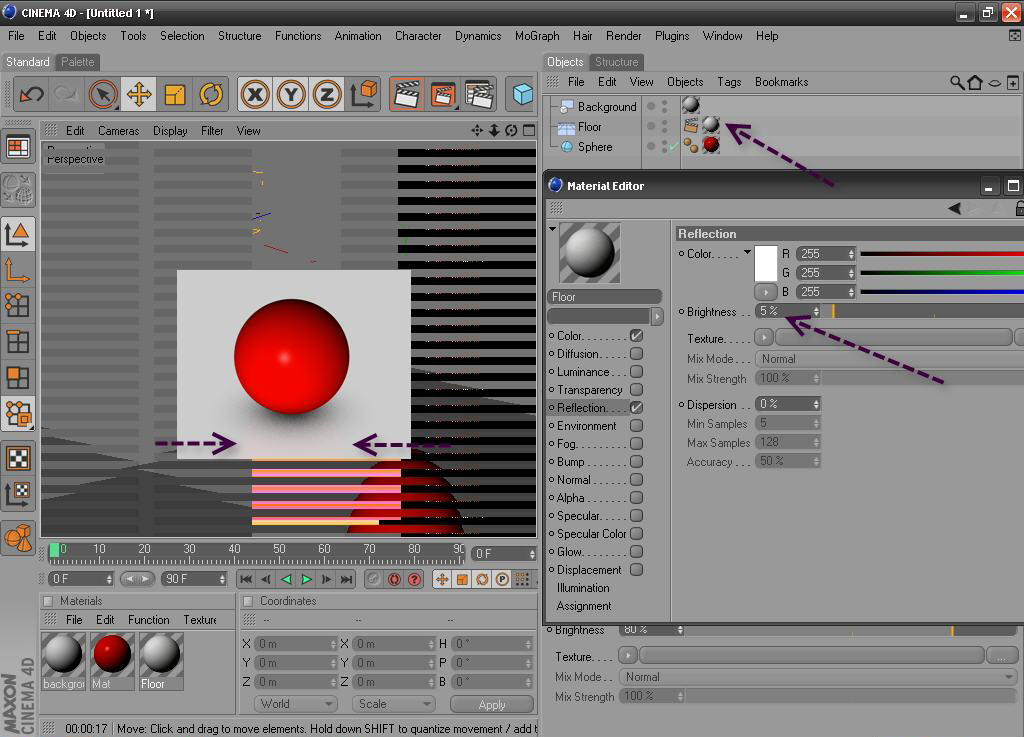Enable Environment channel checkbox

(637, 426)
